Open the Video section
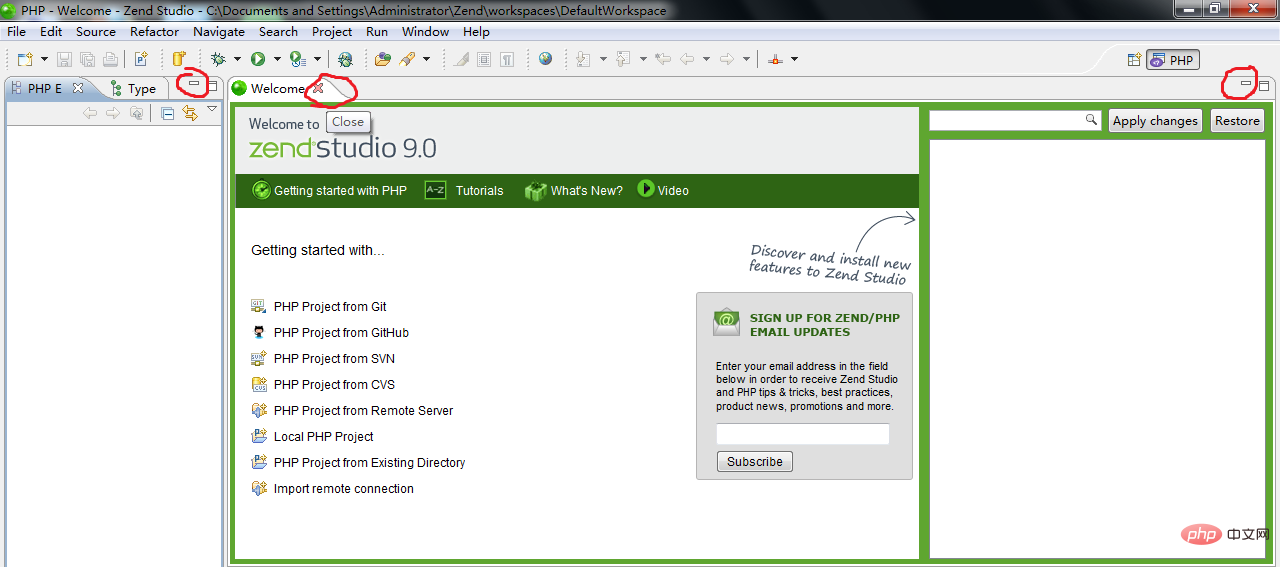Screen dimensions: 1280x567 click(663, 189)
